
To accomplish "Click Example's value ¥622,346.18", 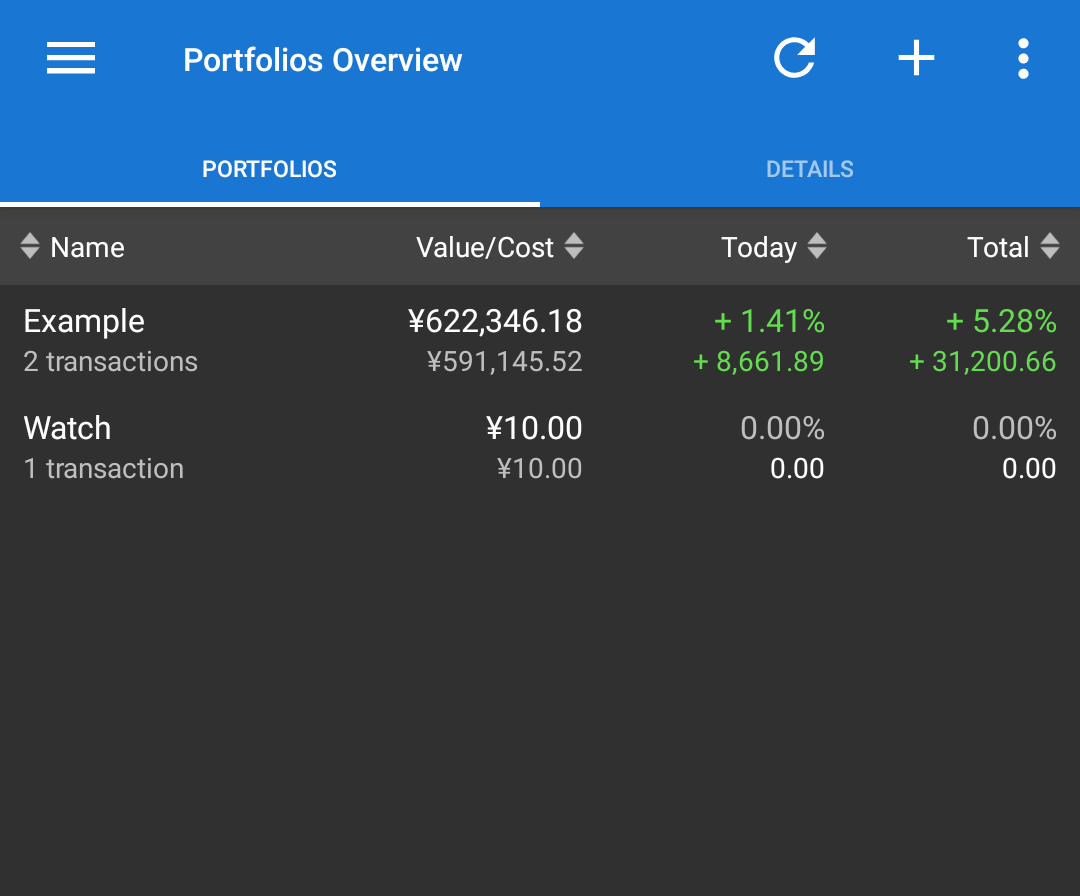I will [x=495, y=322].
